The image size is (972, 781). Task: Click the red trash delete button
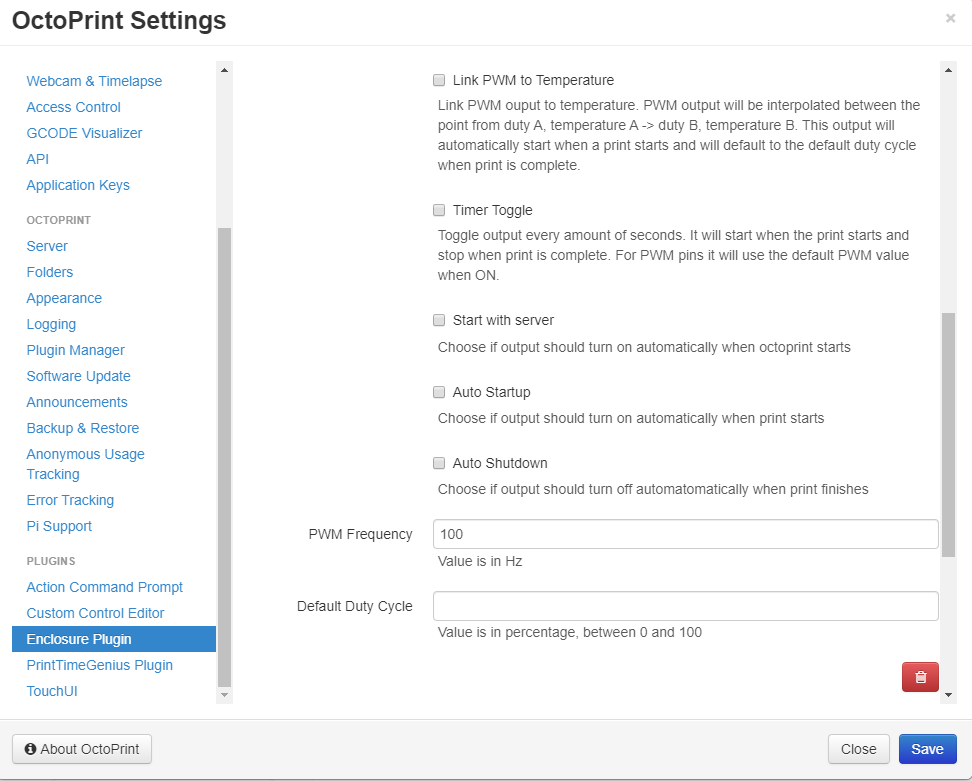(920, 677)
